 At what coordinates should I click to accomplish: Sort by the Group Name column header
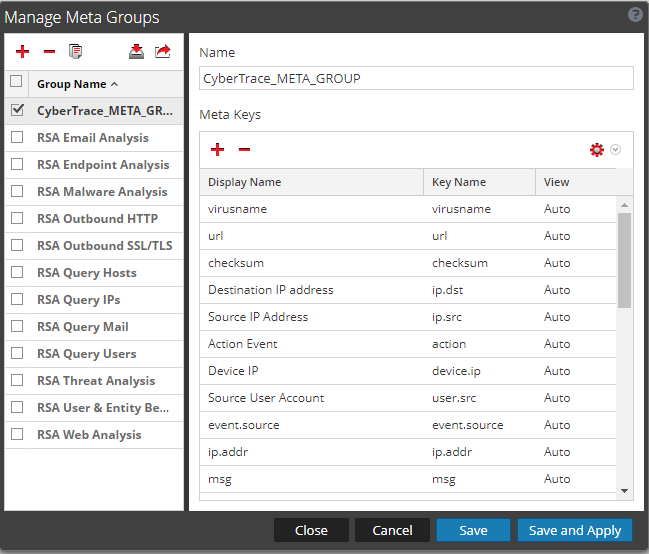[x=77, y=84]
